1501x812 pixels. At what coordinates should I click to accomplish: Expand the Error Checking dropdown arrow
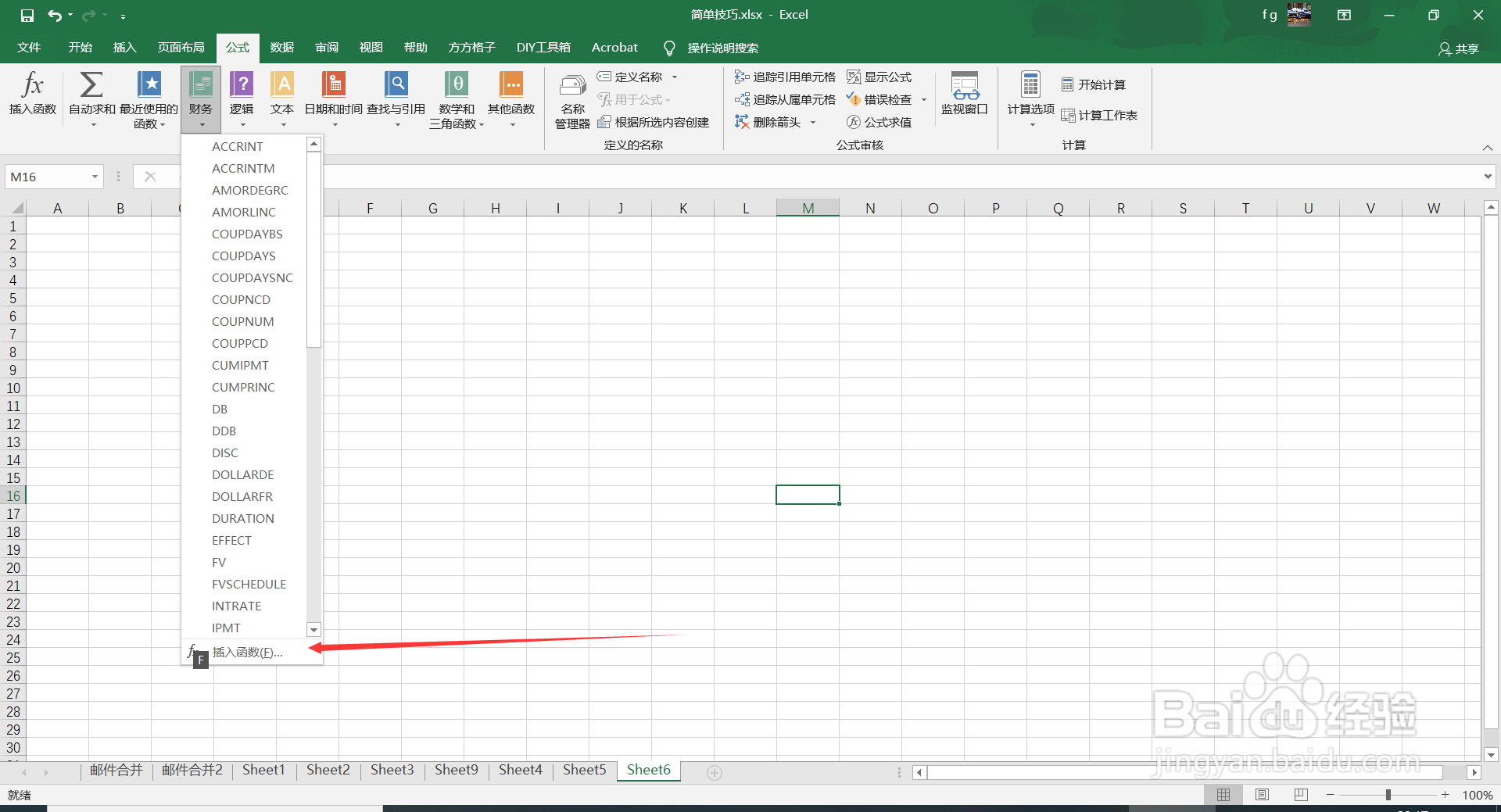(x=924, y=100)
